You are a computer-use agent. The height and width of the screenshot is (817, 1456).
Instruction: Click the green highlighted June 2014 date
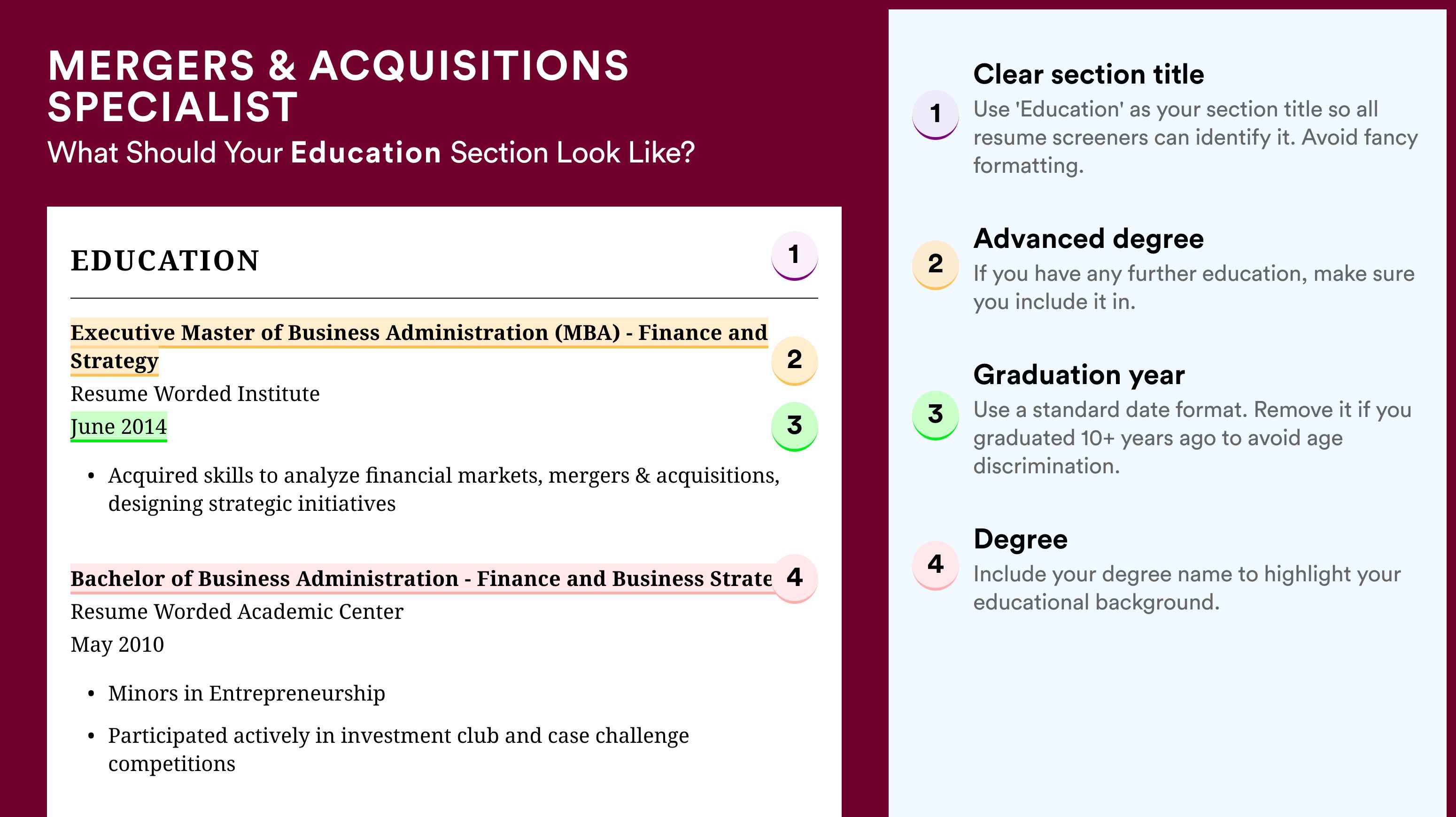[x=119, y=427]
